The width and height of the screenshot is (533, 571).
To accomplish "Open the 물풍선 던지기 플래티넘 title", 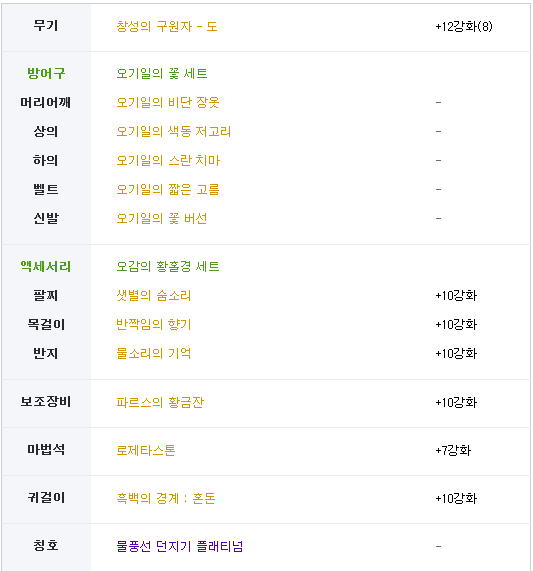I will pyautogui.click(x=179, y=546).
